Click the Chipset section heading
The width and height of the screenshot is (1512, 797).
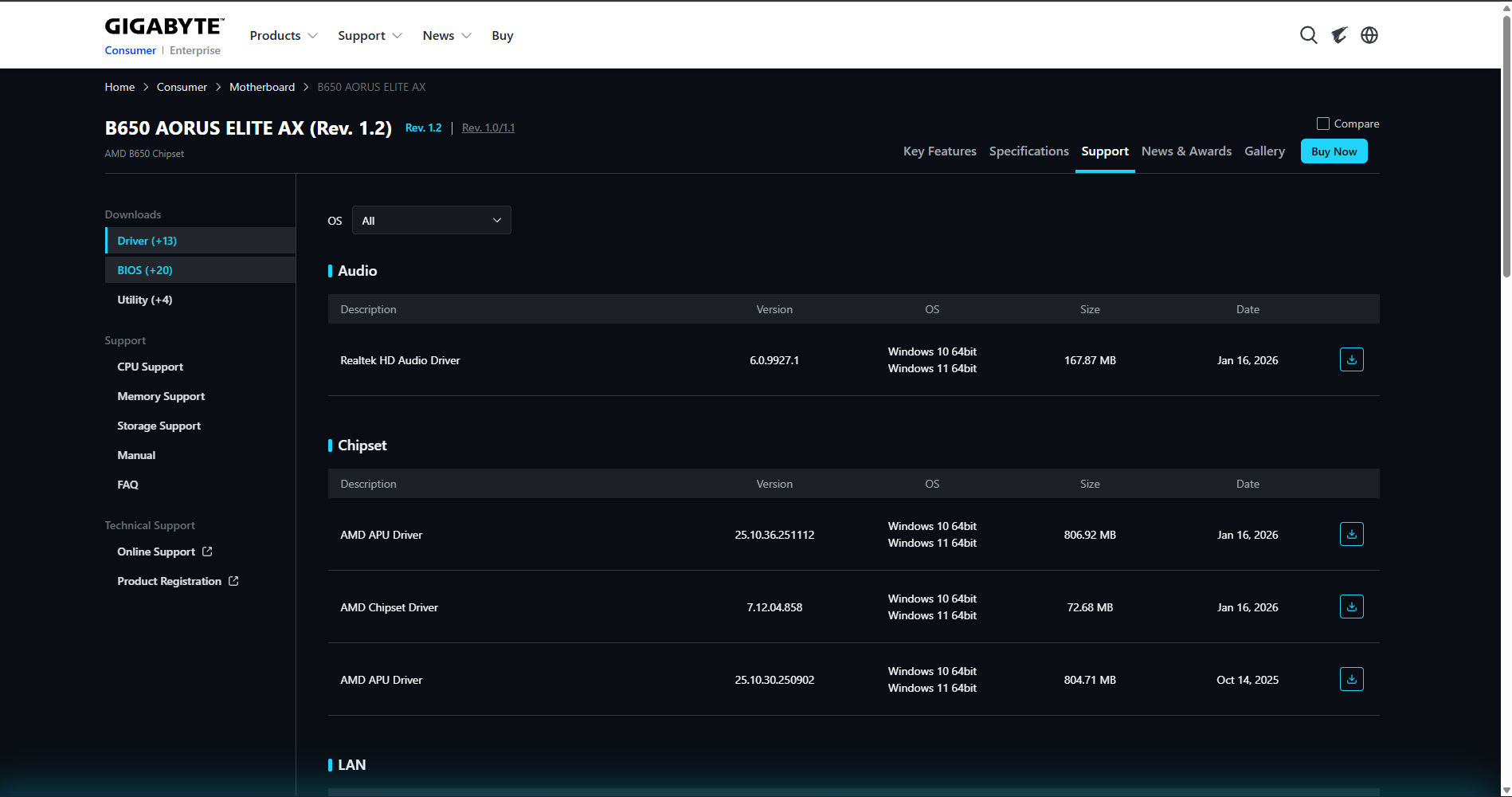362,446
